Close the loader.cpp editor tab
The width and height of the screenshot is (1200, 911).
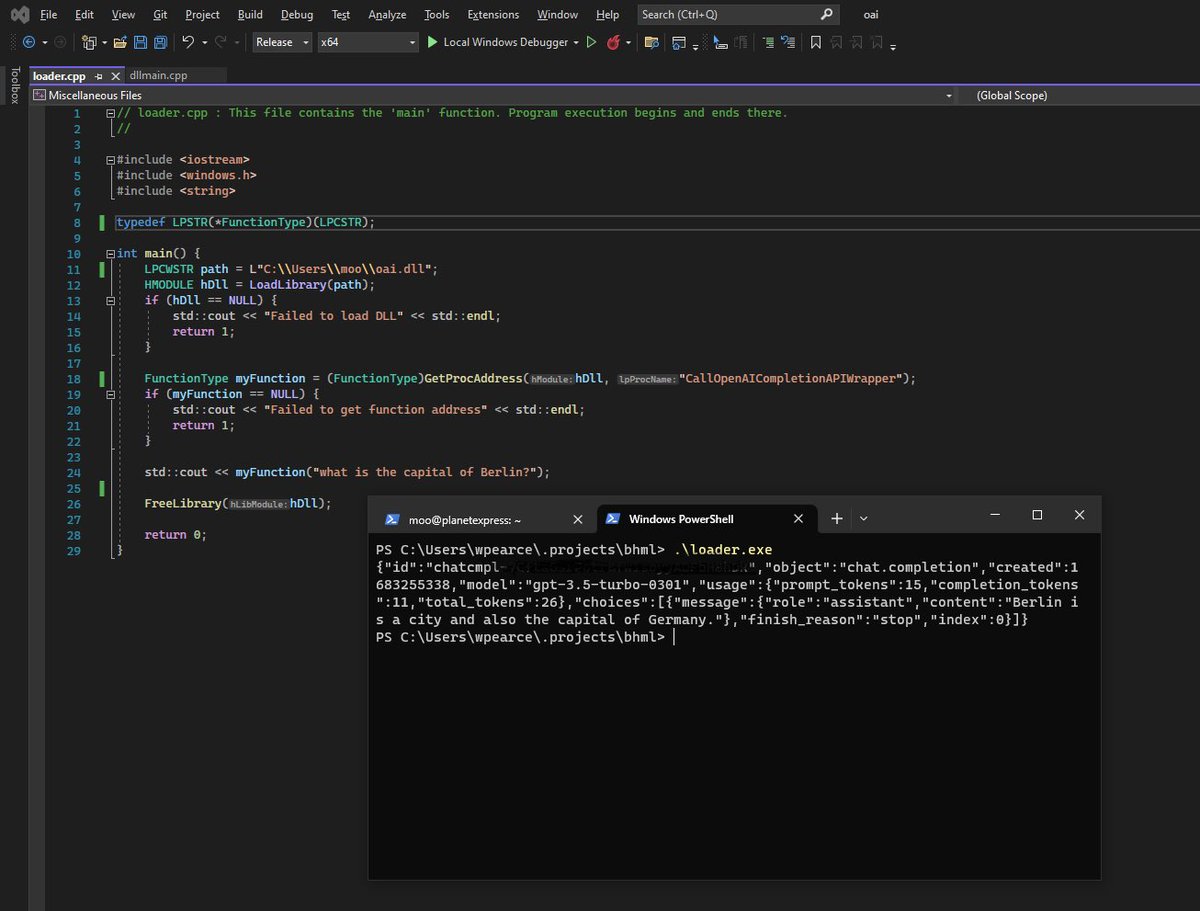(x=113, y=75)
